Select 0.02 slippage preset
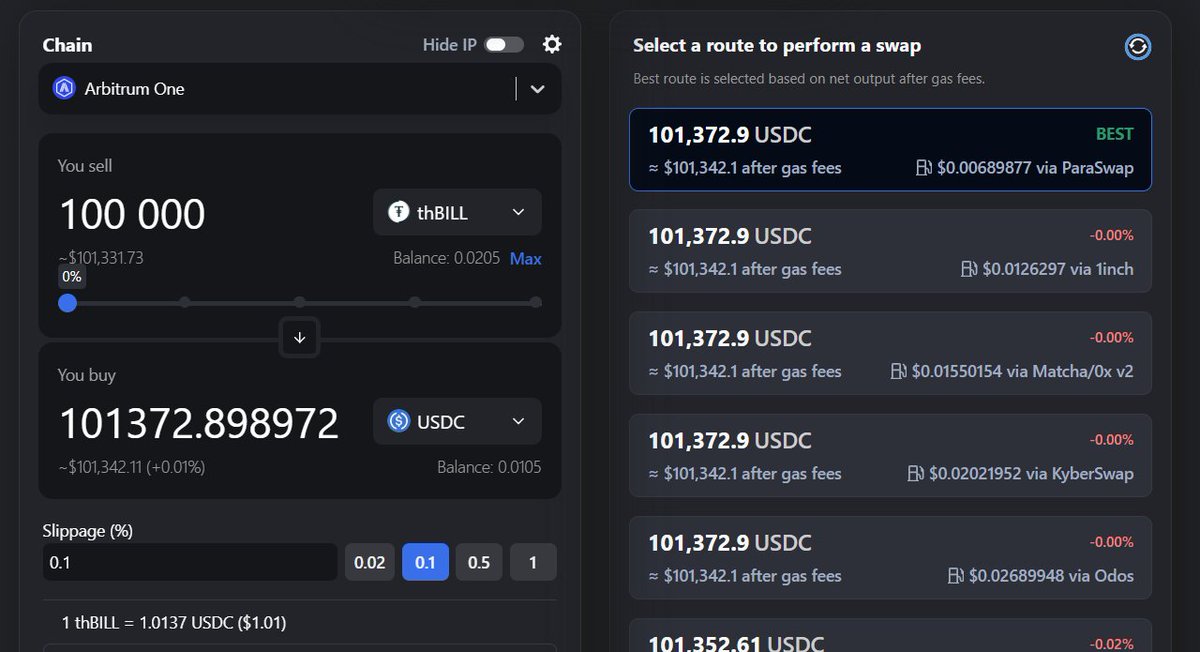The image size is (1200, 652). [370, 562]
